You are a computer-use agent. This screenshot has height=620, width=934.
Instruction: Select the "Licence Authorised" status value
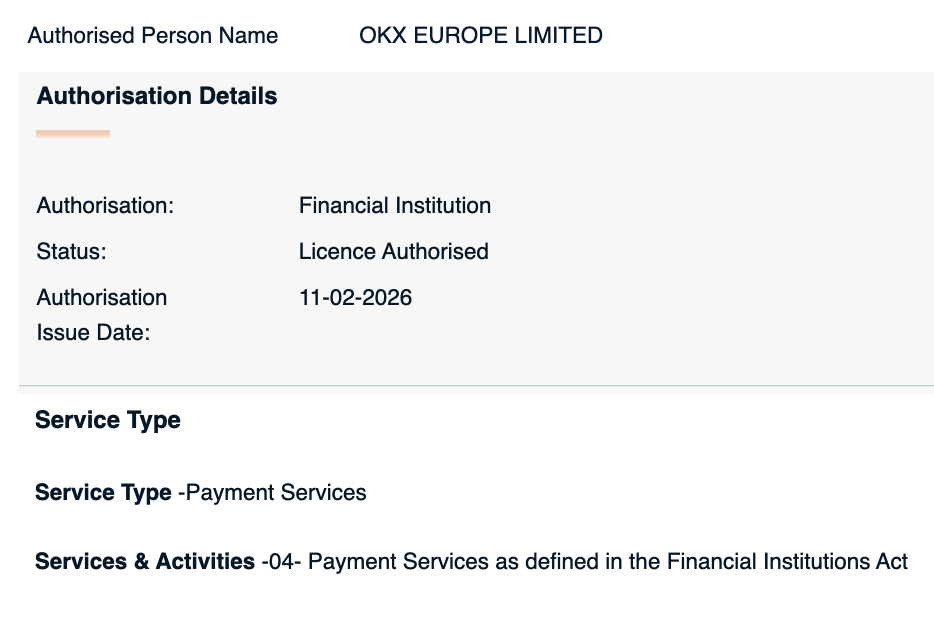coord(393,252)
